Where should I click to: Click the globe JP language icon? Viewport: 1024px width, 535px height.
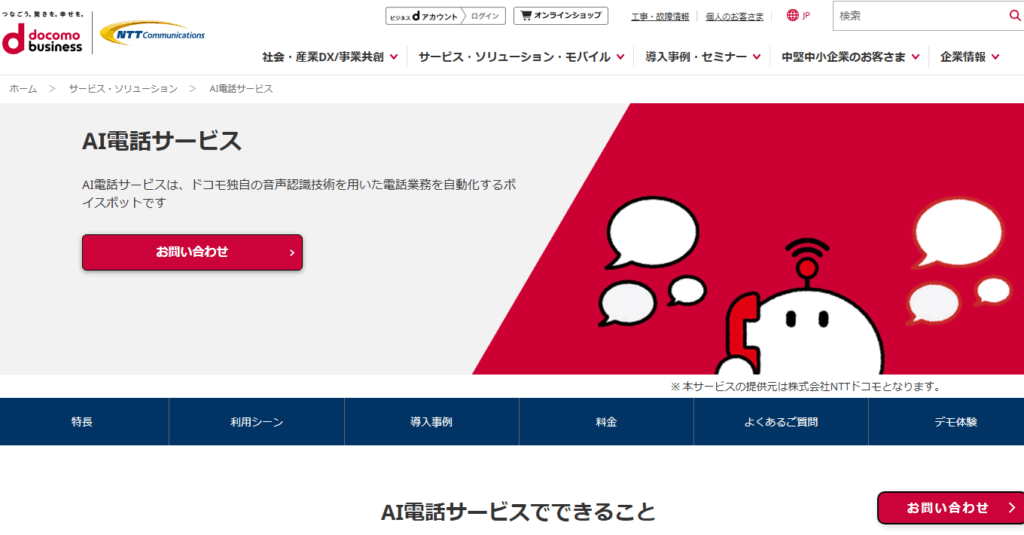click(x=798, y=16)
